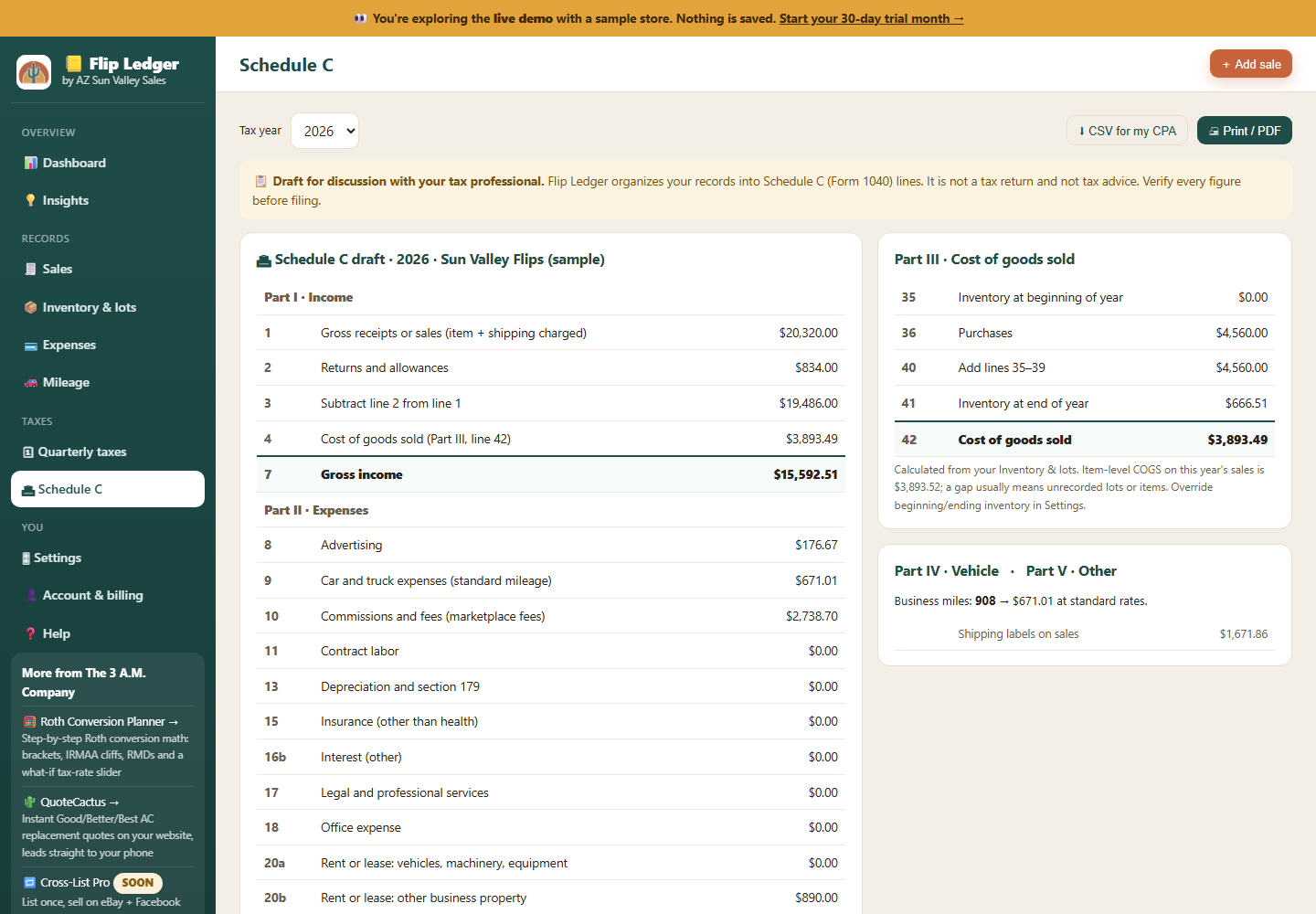1316x914 pixels.
Task: Follow the Start your 30-day trial month link
Action: [x=871, y=18]
